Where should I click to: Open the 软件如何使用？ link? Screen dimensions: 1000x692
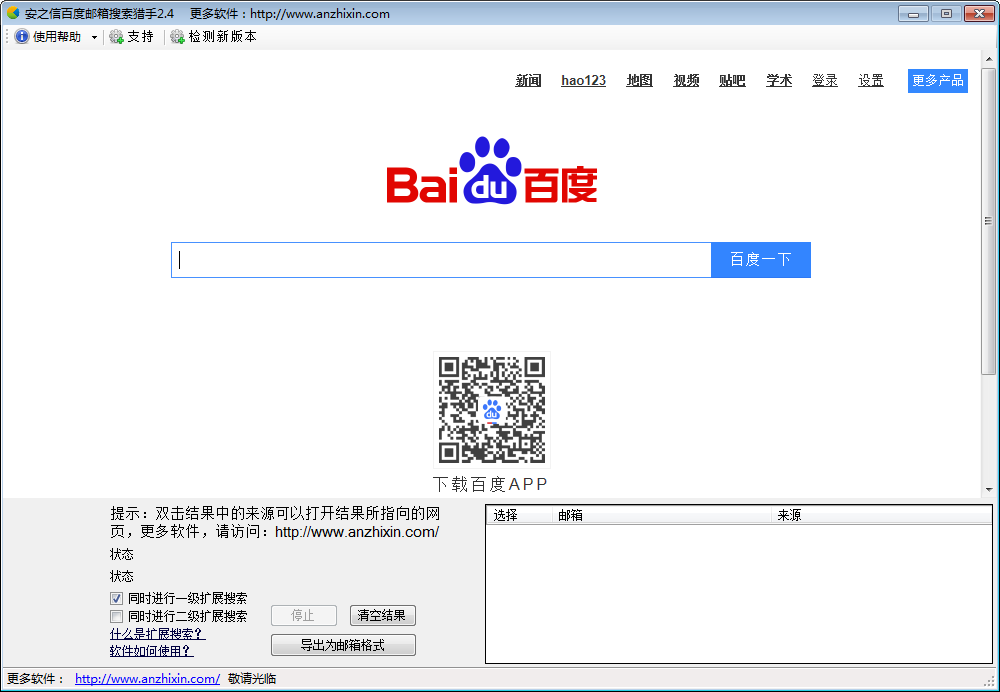151,651
